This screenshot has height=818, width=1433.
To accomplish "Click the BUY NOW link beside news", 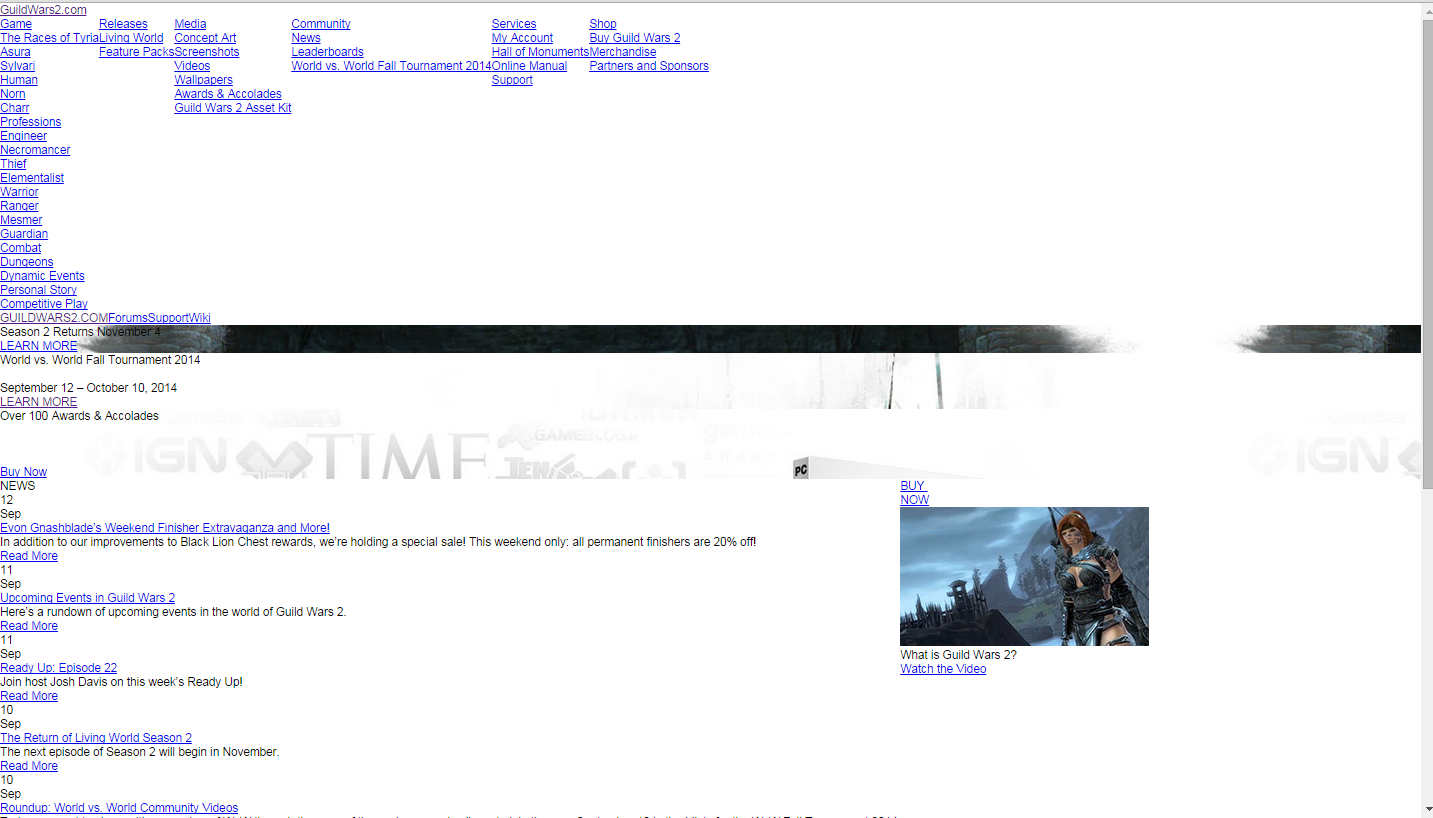I will [x=914, y=493].
